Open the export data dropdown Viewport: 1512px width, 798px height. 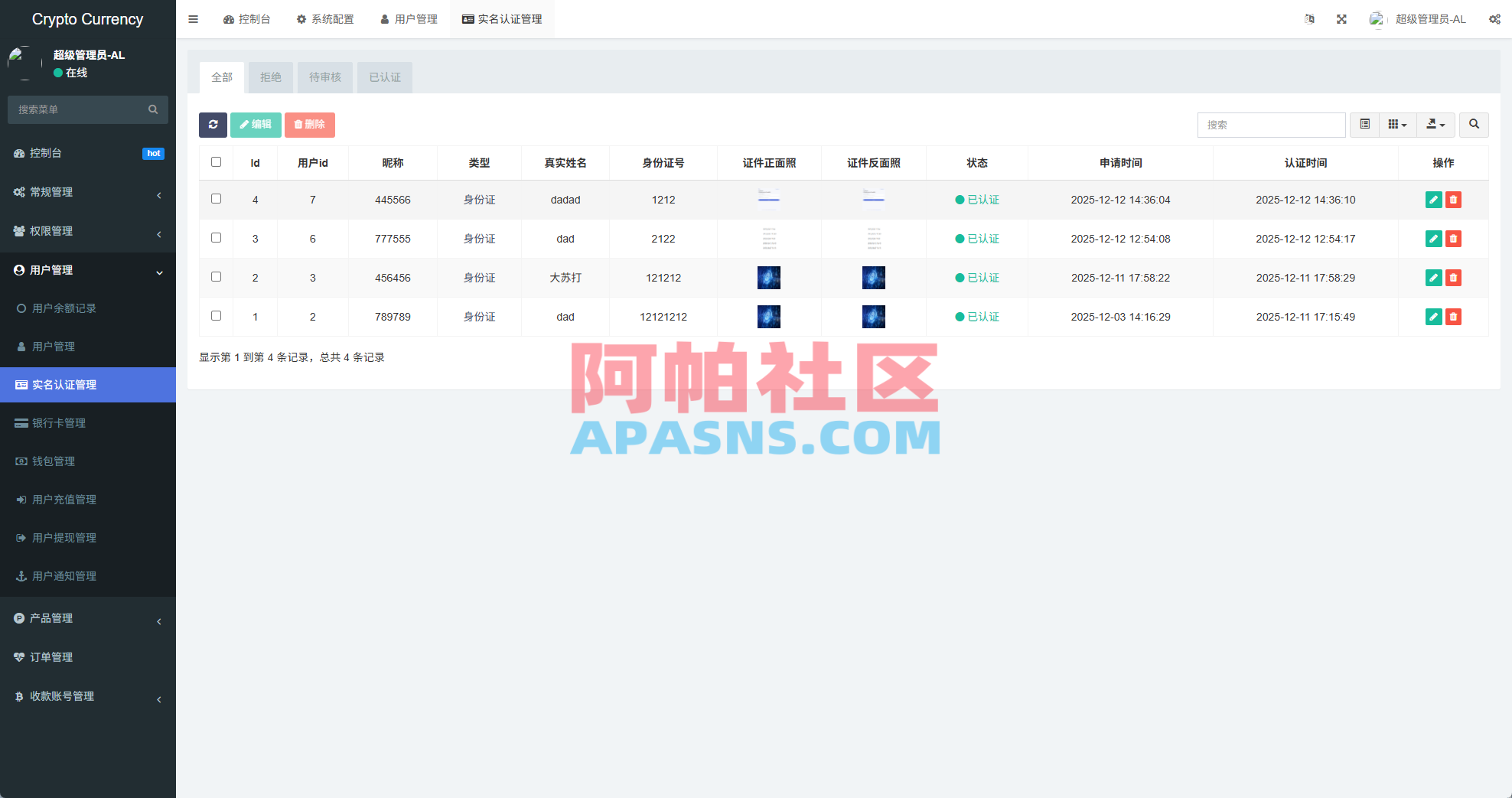click(x=1435, y=125)
